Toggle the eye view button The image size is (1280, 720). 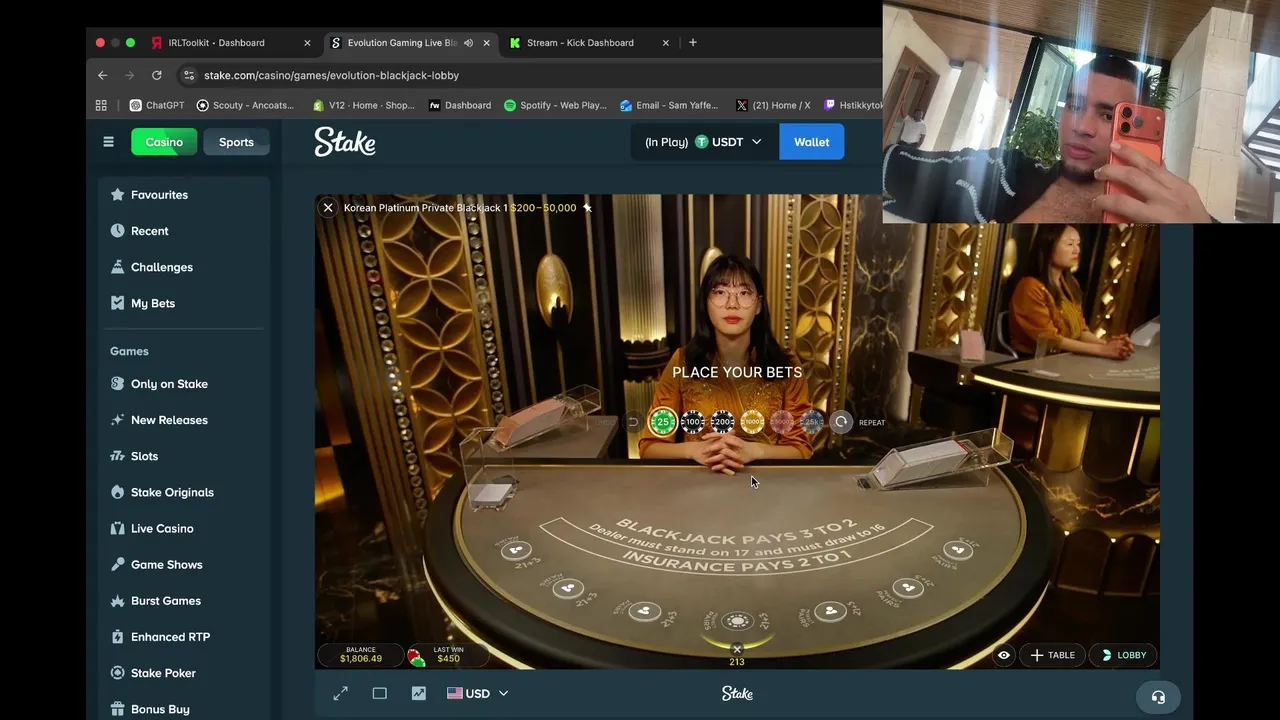[x=1003, y=655]
